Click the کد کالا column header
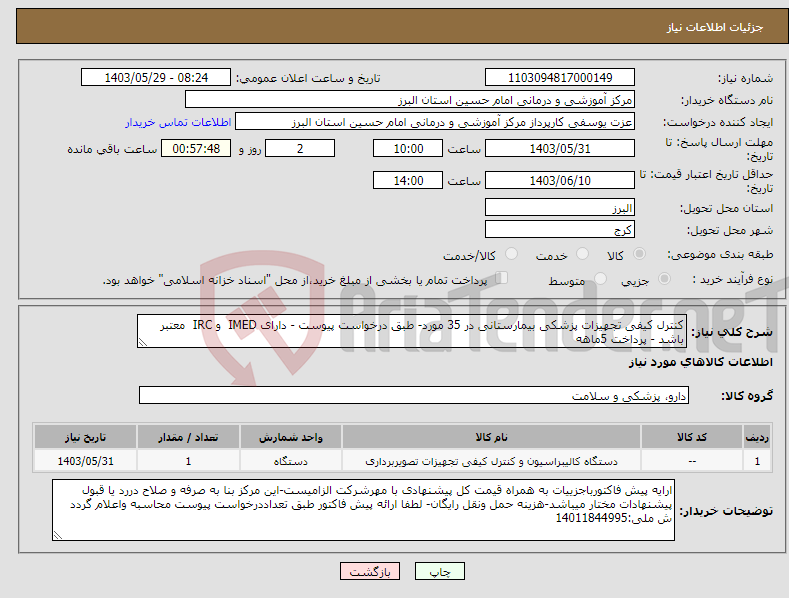This screenshot has height=598, width=789. pyautogui.click(x=692, y=437)
